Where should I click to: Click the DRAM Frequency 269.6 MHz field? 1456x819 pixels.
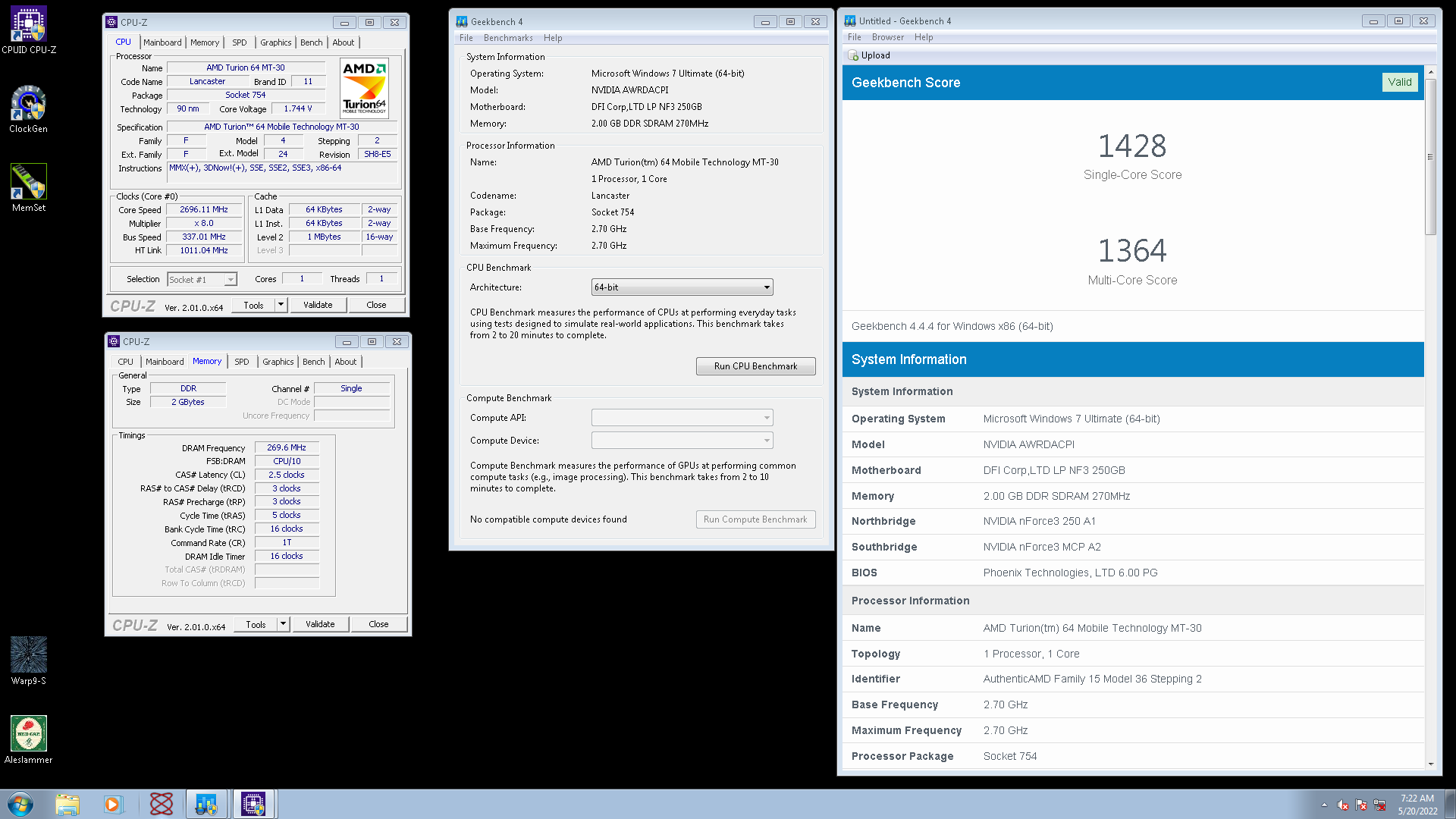coord(287,448)
